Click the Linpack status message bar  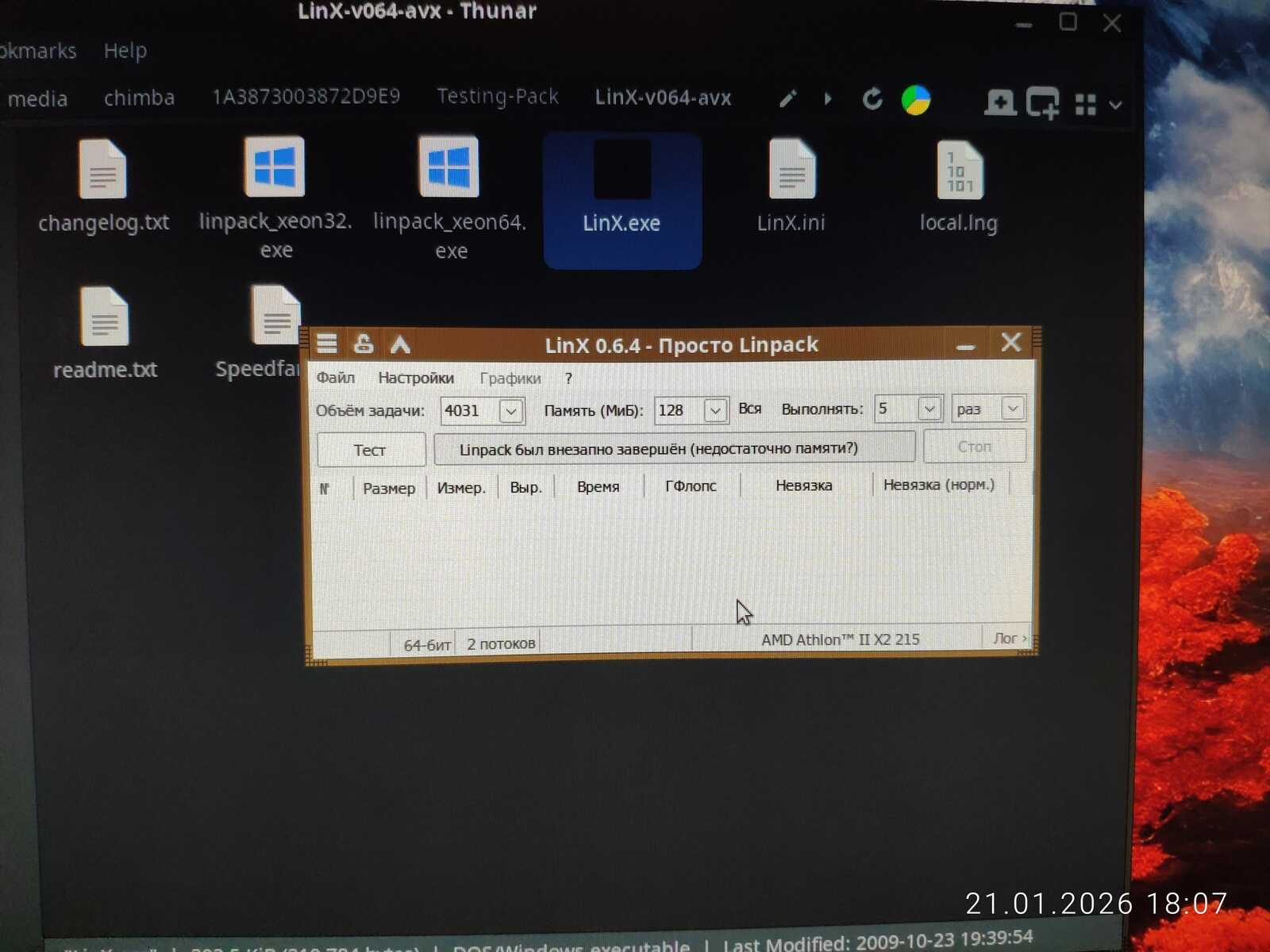[674, 448]
